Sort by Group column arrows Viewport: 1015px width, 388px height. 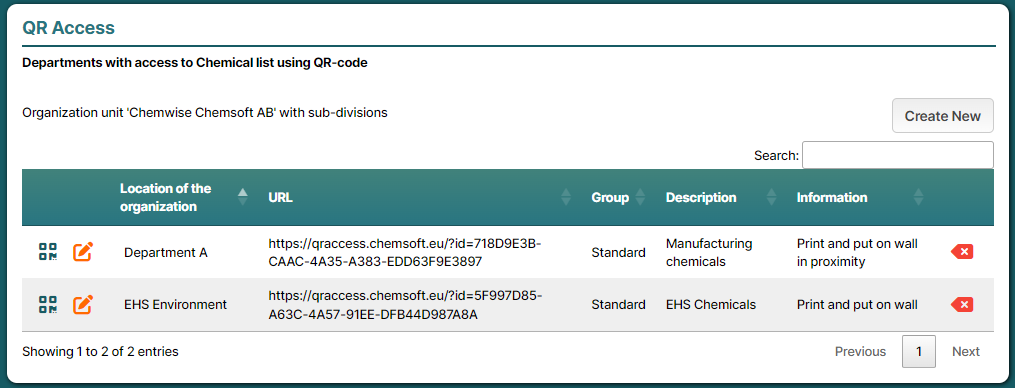(x=640, y=197)
